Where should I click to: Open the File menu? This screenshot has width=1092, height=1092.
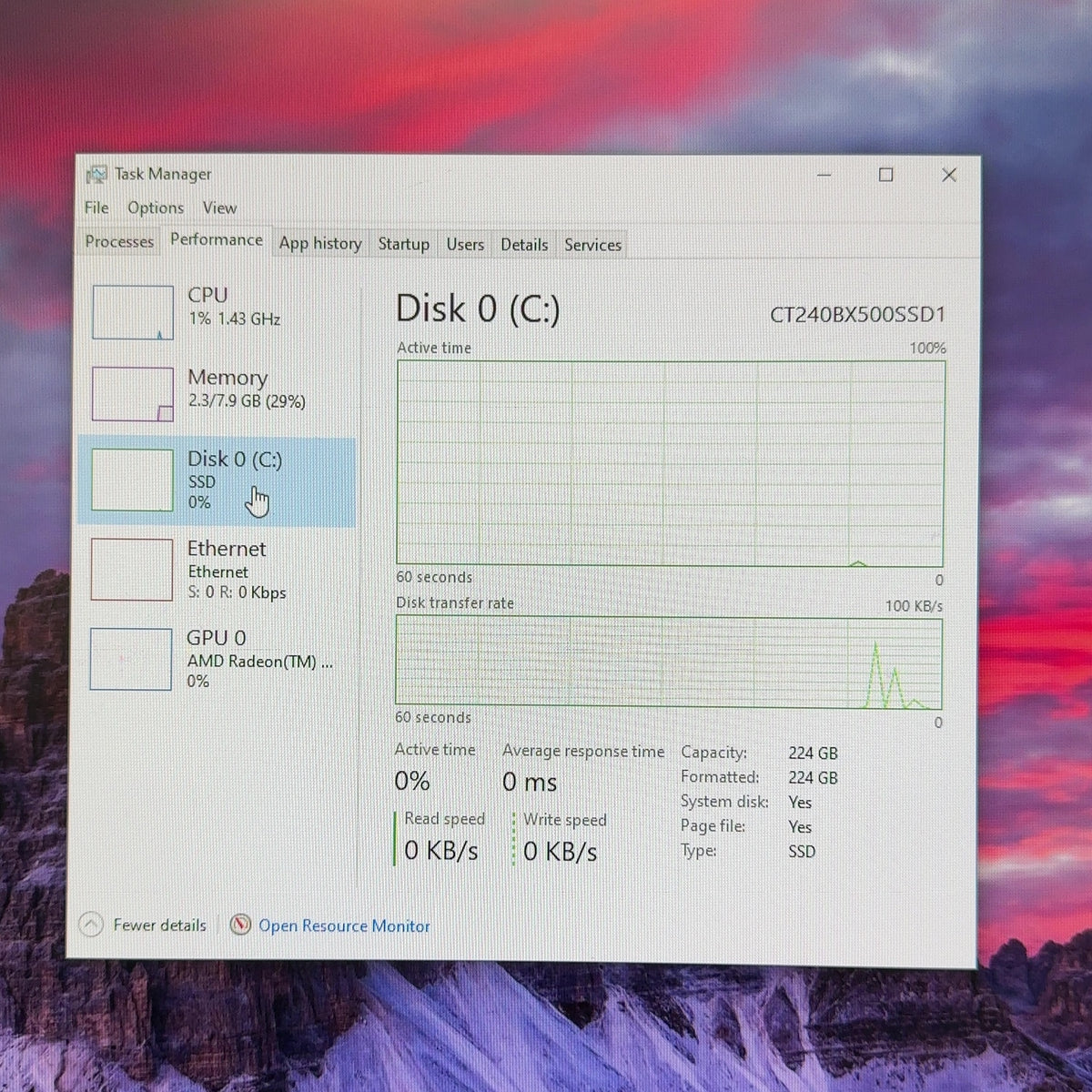pyautogui.click(x=96, y=207)
